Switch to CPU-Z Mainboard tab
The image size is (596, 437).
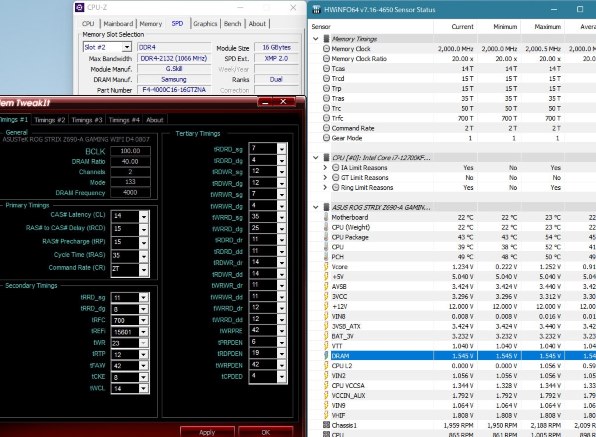(x=118, y=24)
